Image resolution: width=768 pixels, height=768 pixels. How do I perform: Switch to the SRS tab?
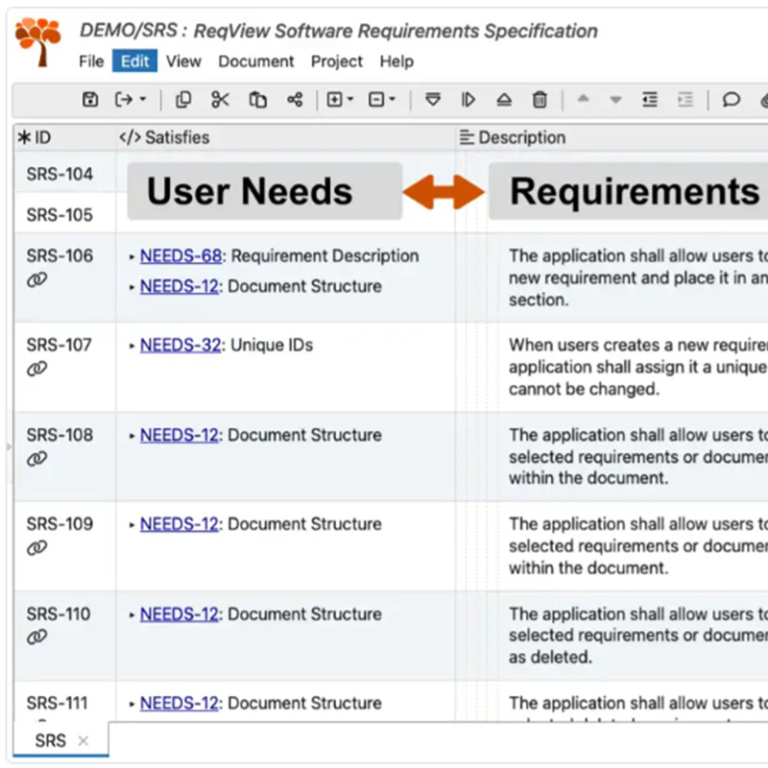[50, 741]
